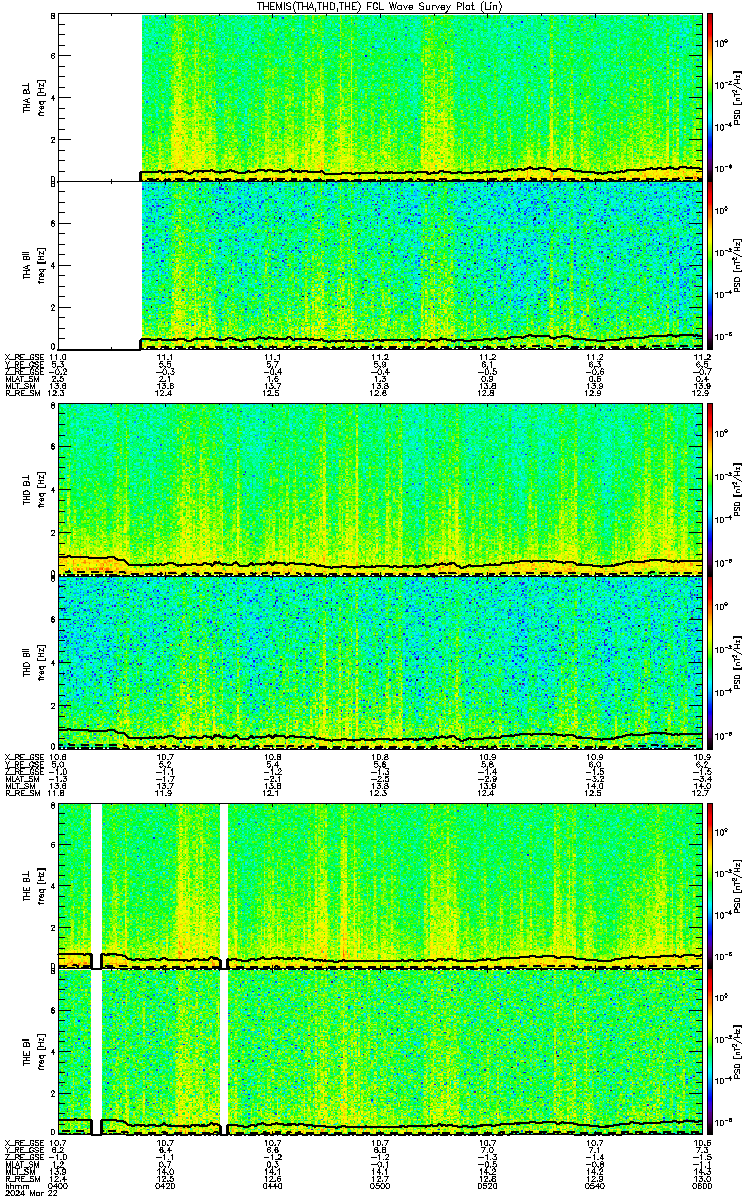
Task: Click the 0440 time label on the bottom axis
Action: pyautogui.click(x=272, y=1185)
